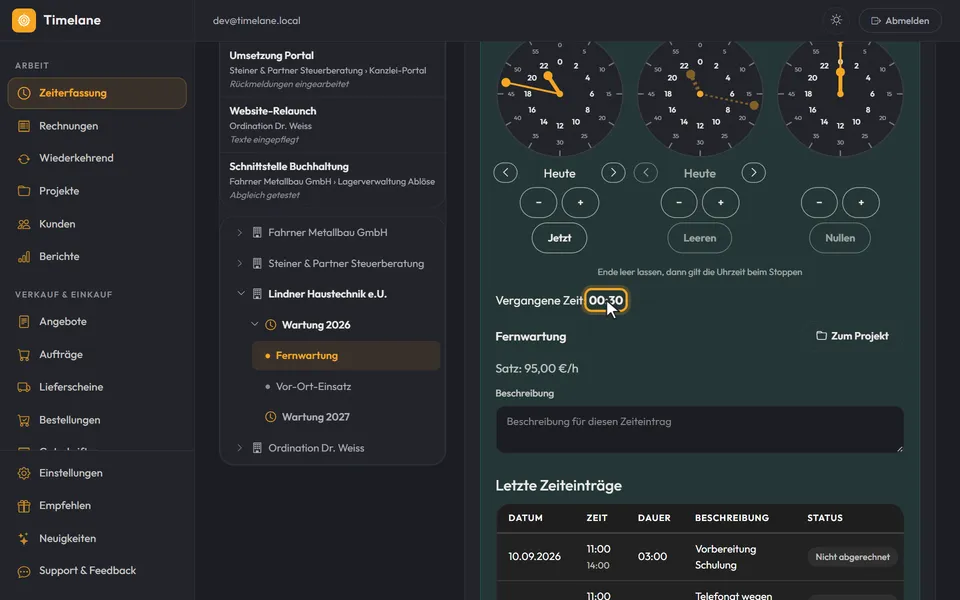This screenshot has width=960, height=600.
Task: Decrease the start time with minus
Action: [538, 203]
